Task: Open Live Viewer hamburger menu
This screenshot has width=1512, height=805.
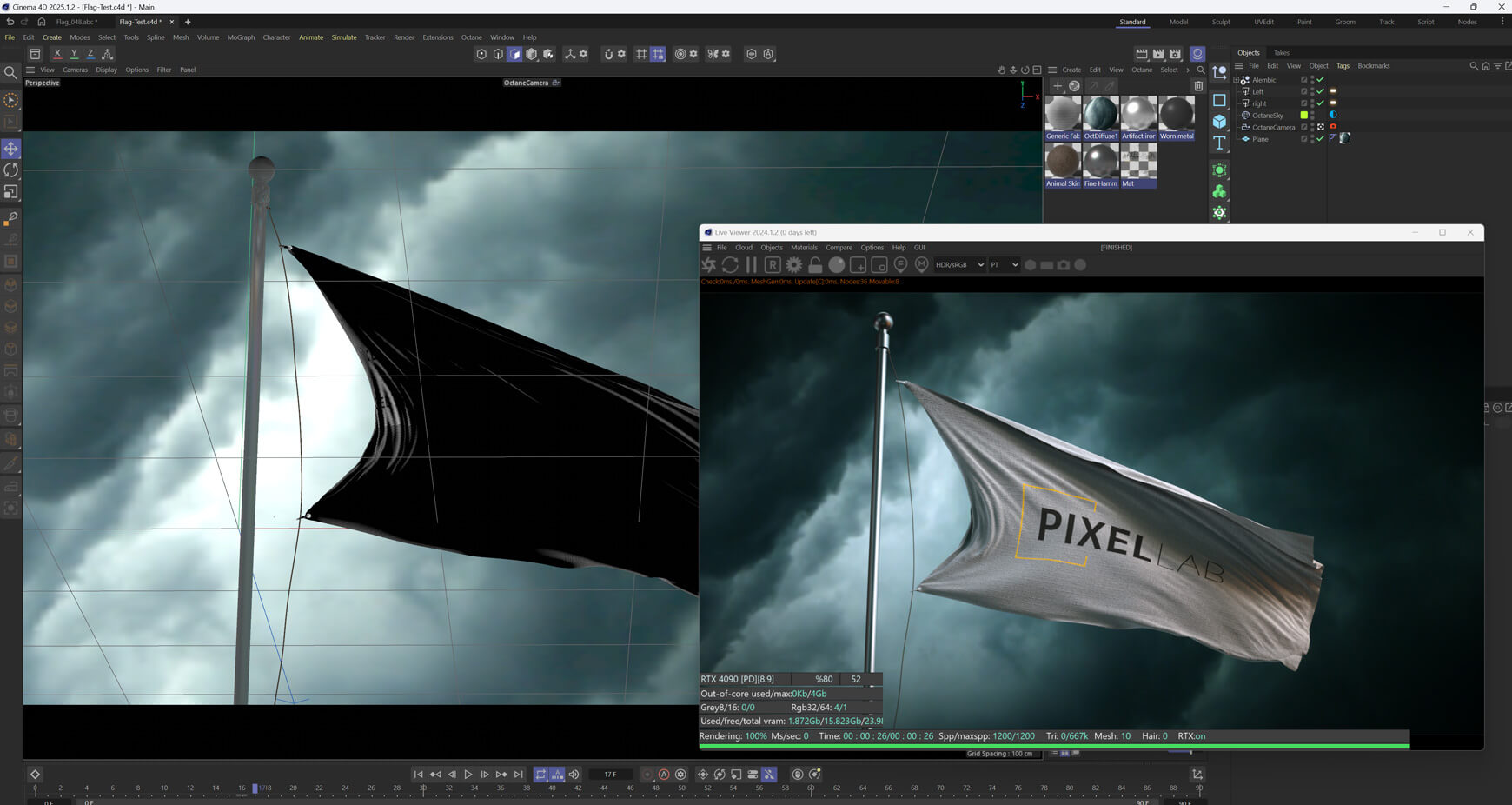Action: point(706,248)
